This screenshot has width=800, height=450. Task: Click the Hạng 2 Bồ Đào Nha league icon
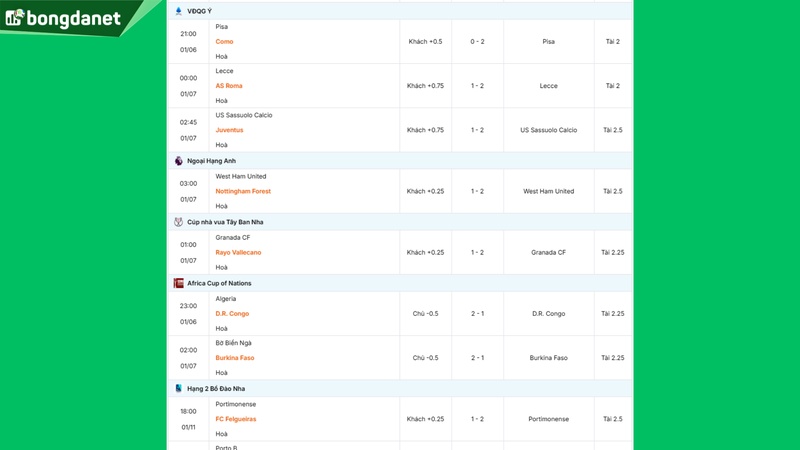tap(178, 388)
